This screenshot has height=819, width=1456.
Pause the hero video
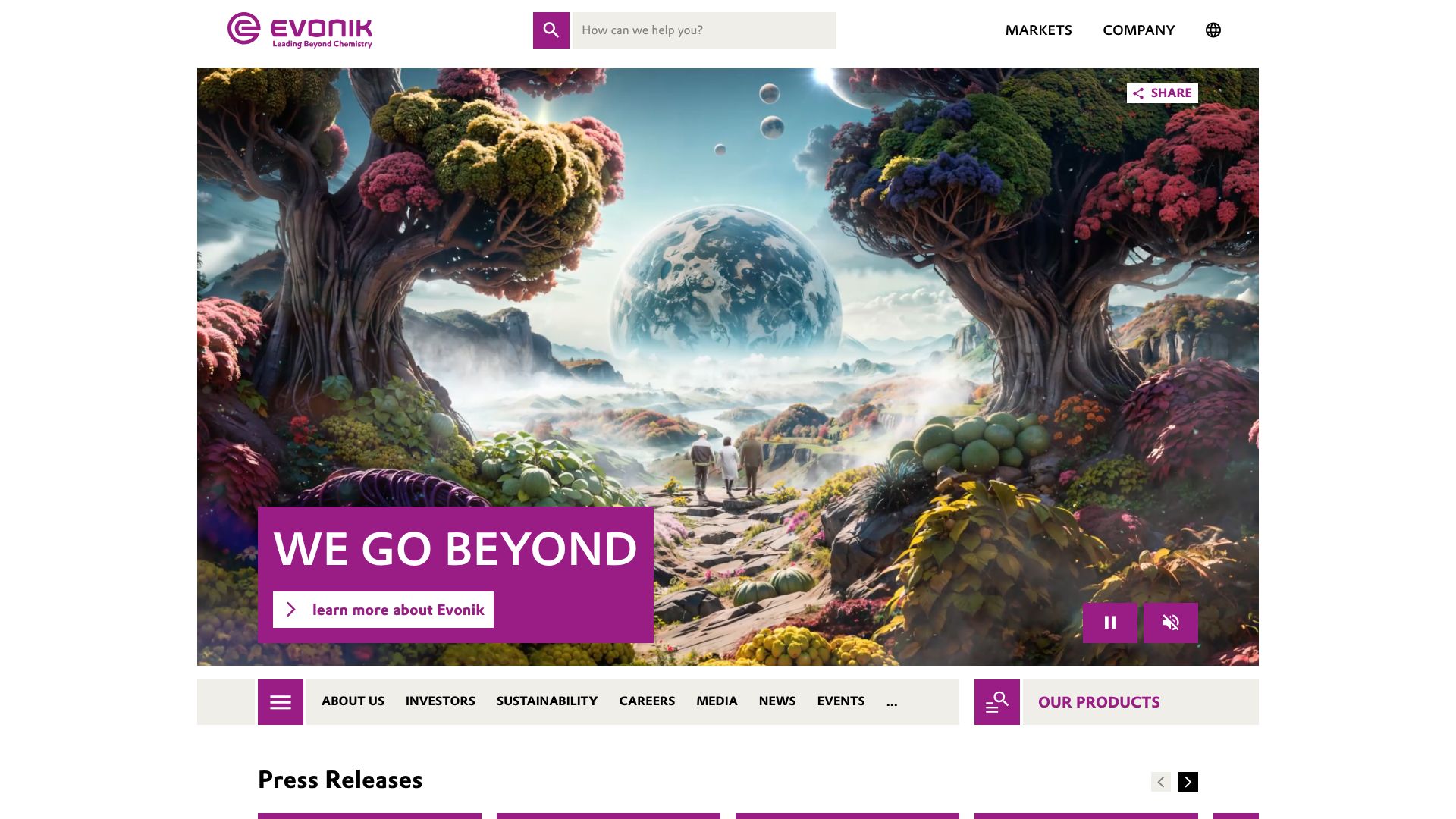tap(1110, 623)
